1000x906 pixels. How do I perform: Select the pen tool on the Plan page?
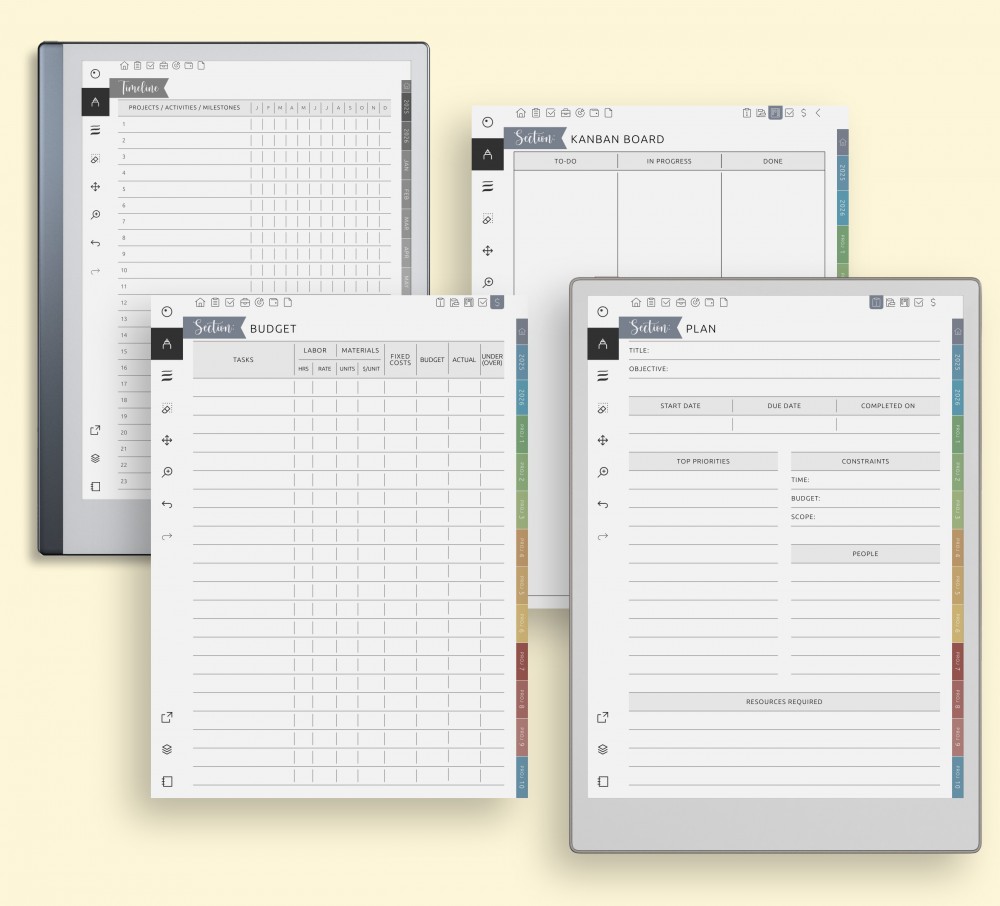[x=602, y=343]
